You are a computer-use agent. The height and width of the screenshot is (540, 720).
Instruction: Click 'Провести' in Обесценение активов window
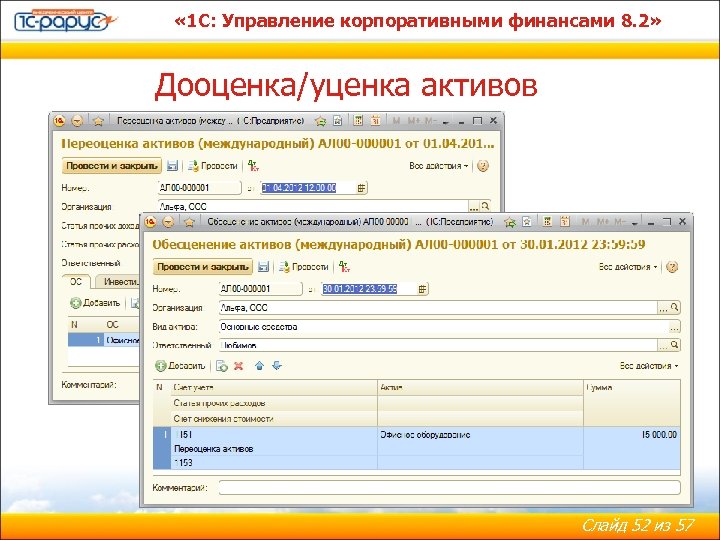coord(304,267)
